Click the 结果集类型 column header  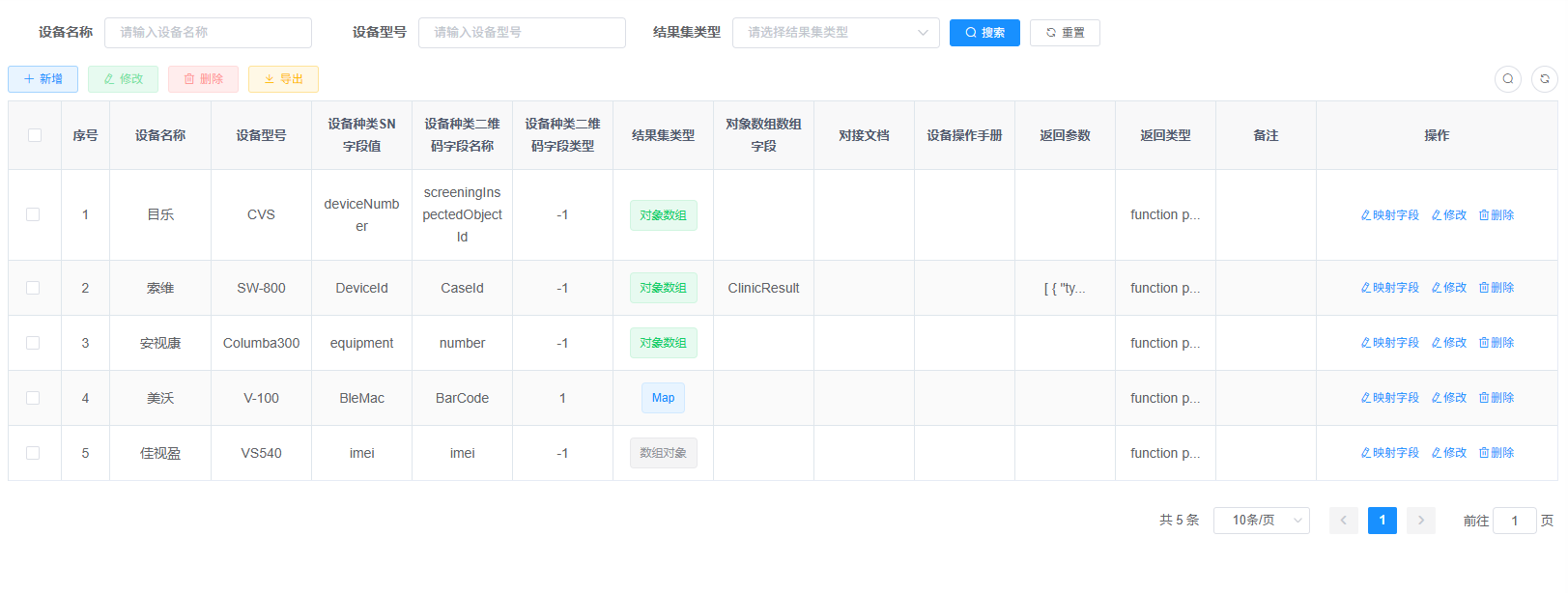[x=663, y=135]
